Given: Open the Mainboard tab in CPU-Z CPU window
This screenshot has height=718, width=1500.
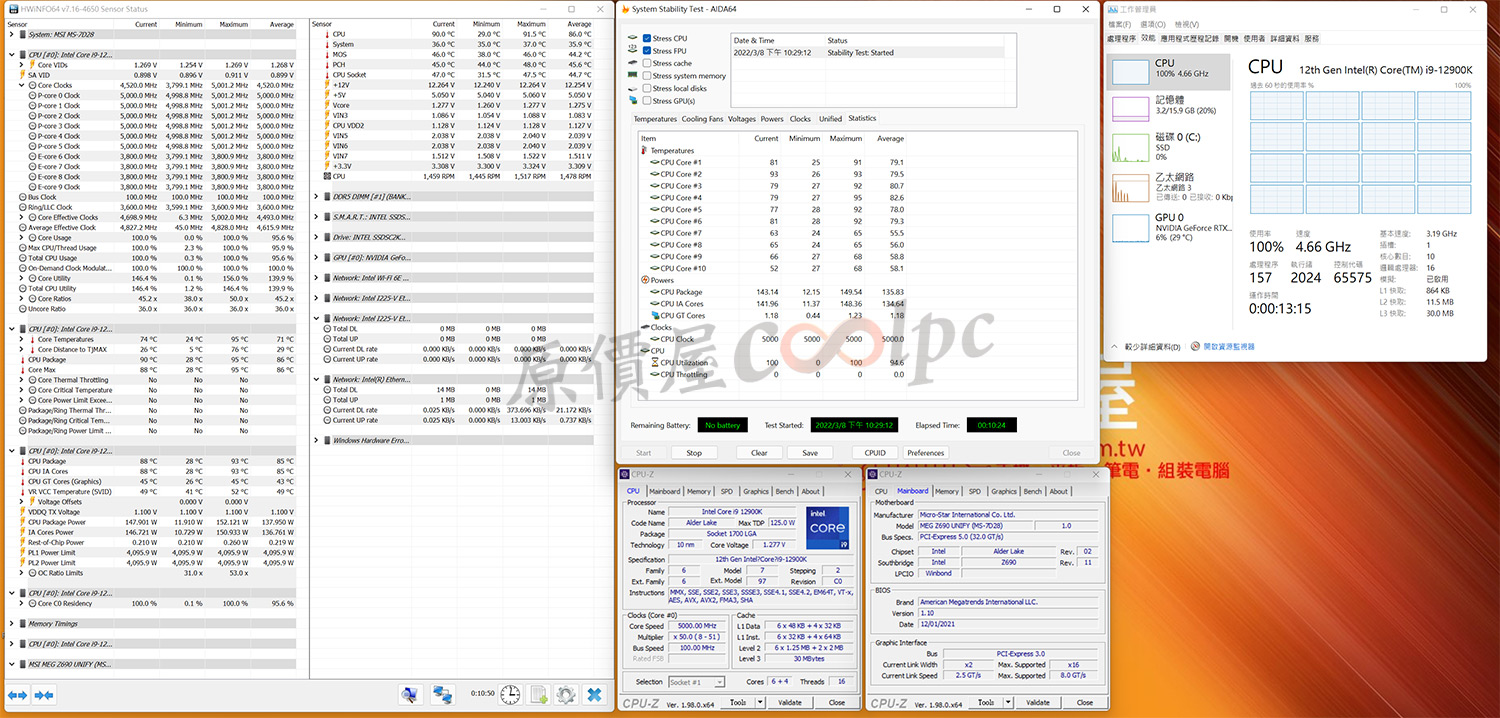Looking at the screenshot, I should [665, 491].
